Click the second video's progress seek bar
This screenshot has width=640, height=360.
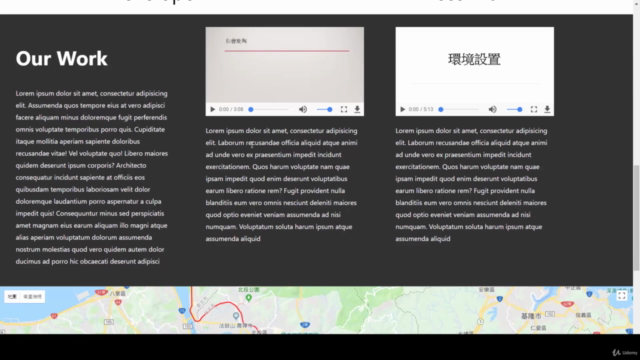(x=458, y=109)
